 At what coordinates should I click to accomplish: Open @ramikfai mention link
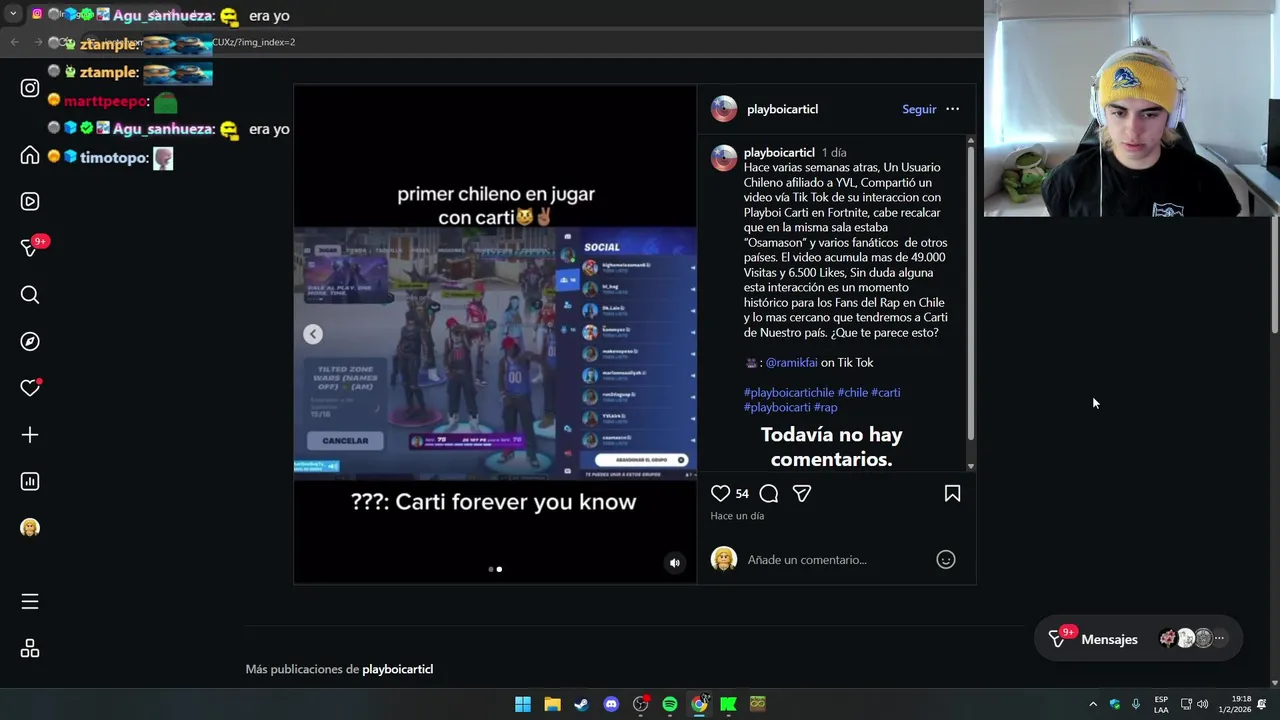pos(791,362)
